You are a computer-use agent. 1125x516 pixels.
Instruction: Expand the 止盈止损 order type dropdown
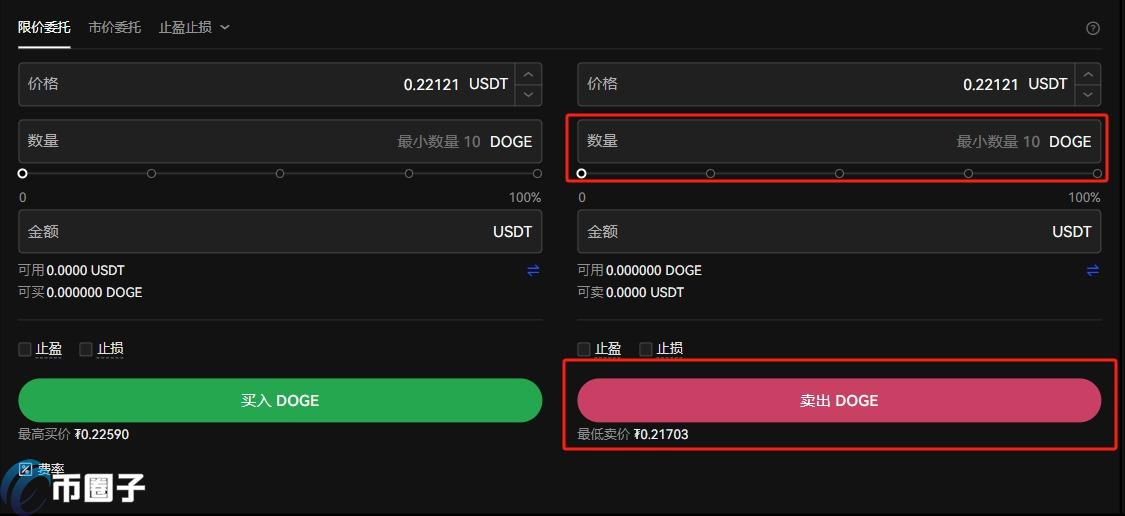194,27
